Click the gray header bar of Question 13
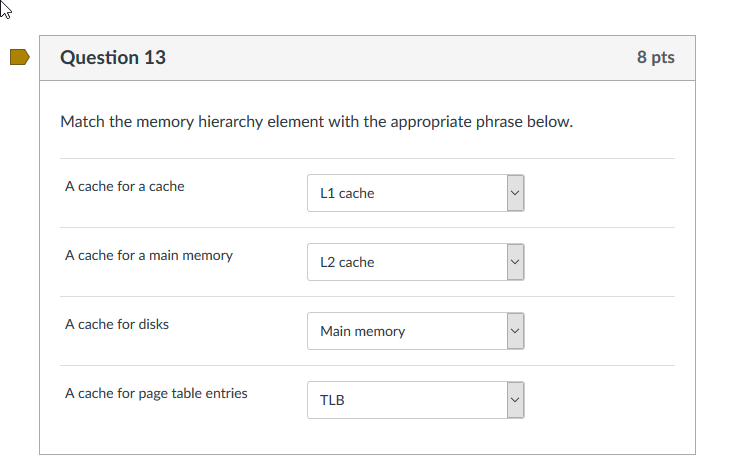 tap(400, 58)
